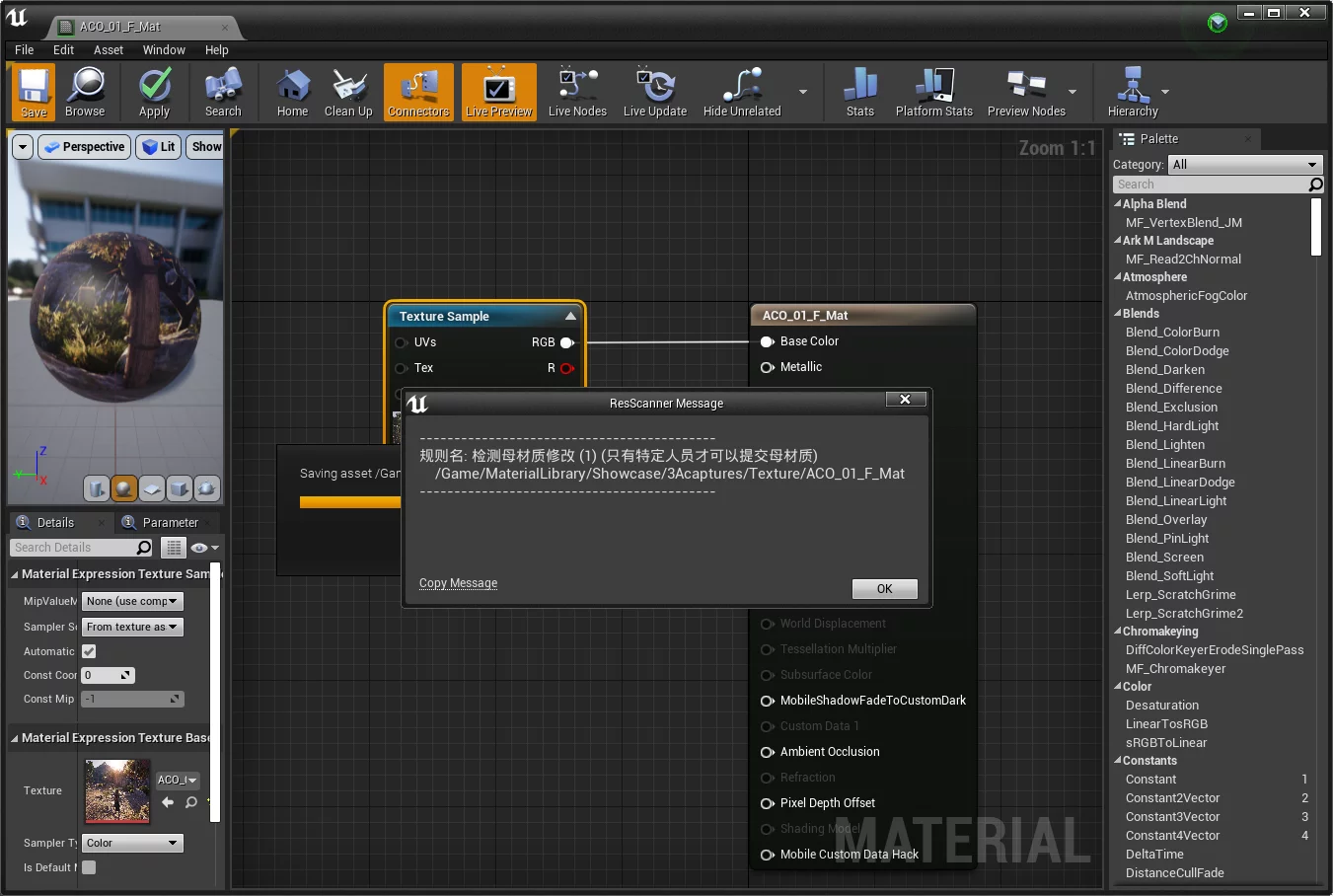Enable the Is Default Meshpaint checkbox
The height and width of the screenshot is (896, 1333).
(x=89, y=867)
